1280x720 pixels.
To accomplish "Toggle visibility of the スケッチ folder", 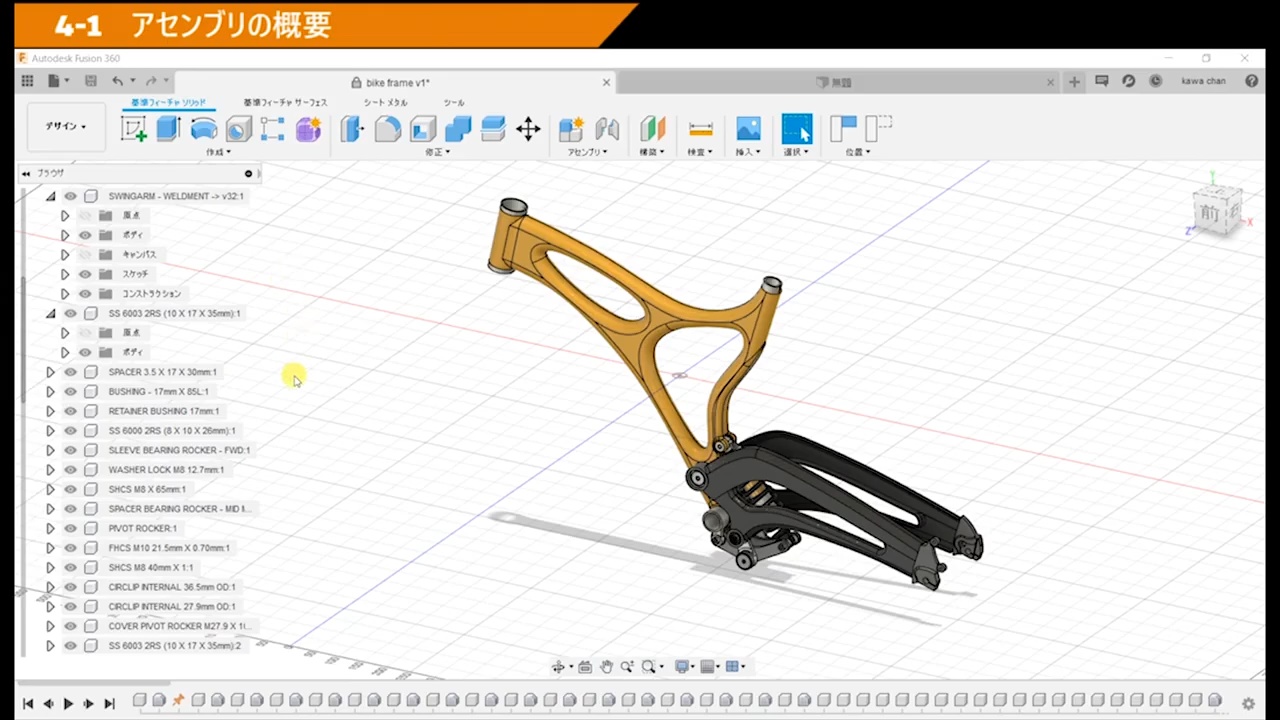I will pyautogui.click(x=85, y=274).
